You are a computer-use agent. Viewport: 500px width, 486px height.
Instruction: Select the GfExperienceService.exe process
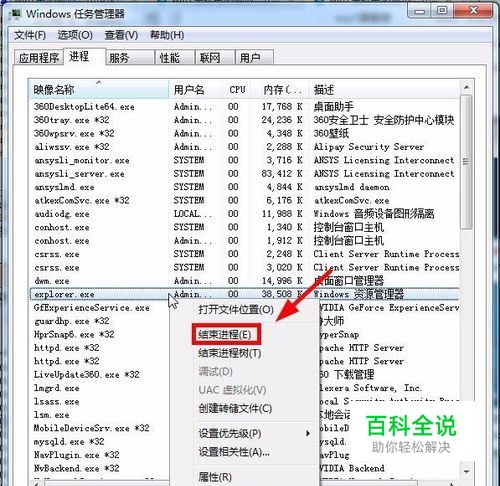[x=92, y=307]
